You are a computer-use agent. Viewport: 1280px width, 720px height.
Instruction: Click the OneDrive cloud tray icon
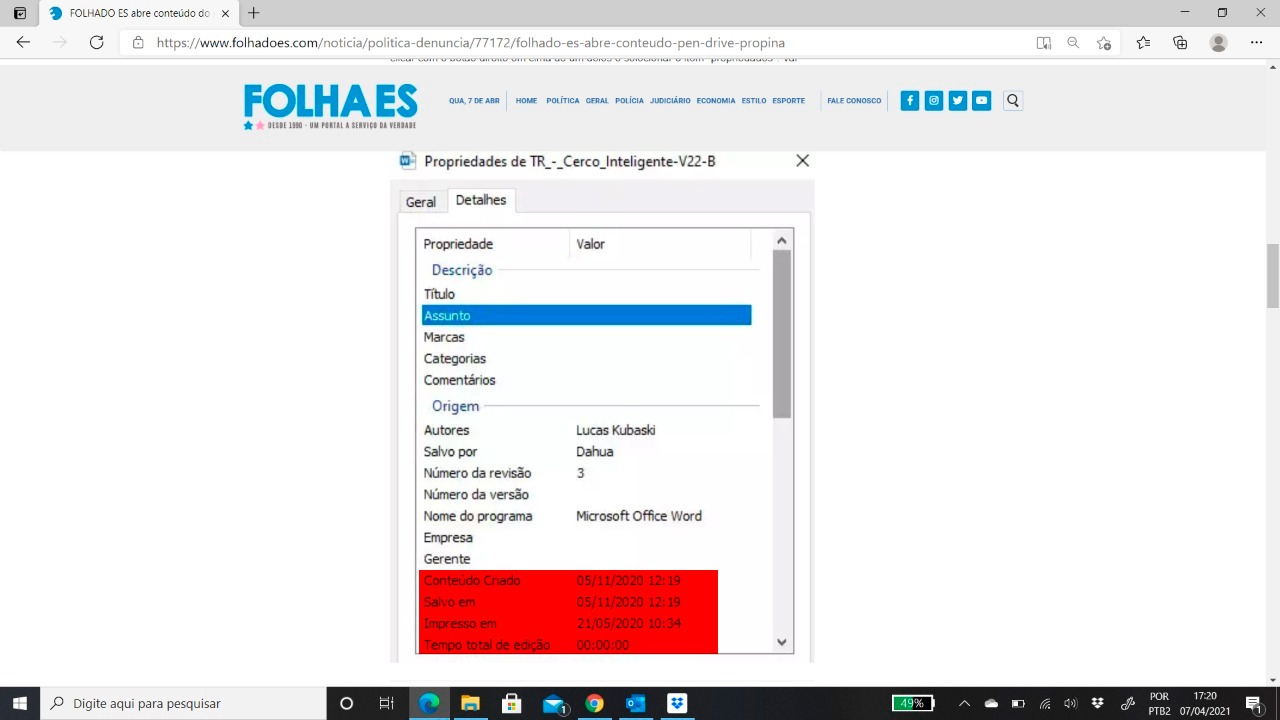(x=991, y=703)
